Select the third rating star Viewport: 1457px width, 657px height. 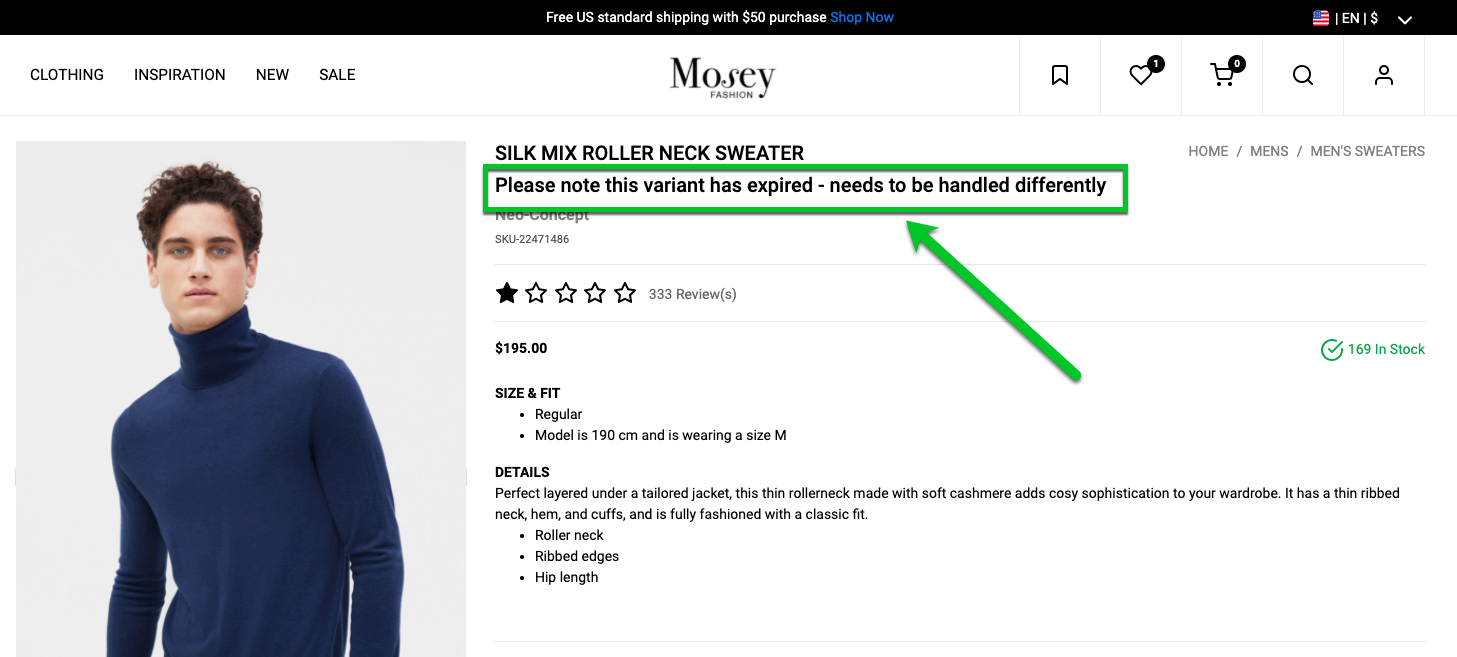566,293
